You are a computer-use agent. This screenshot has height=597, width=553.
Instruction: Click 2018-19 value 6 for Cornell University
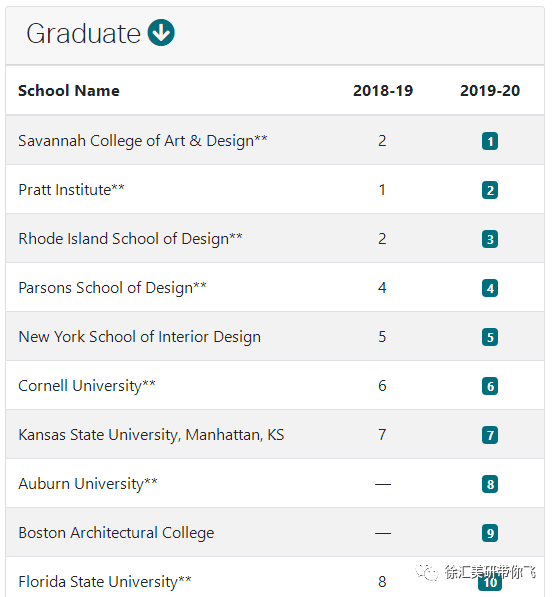point(382,386)
